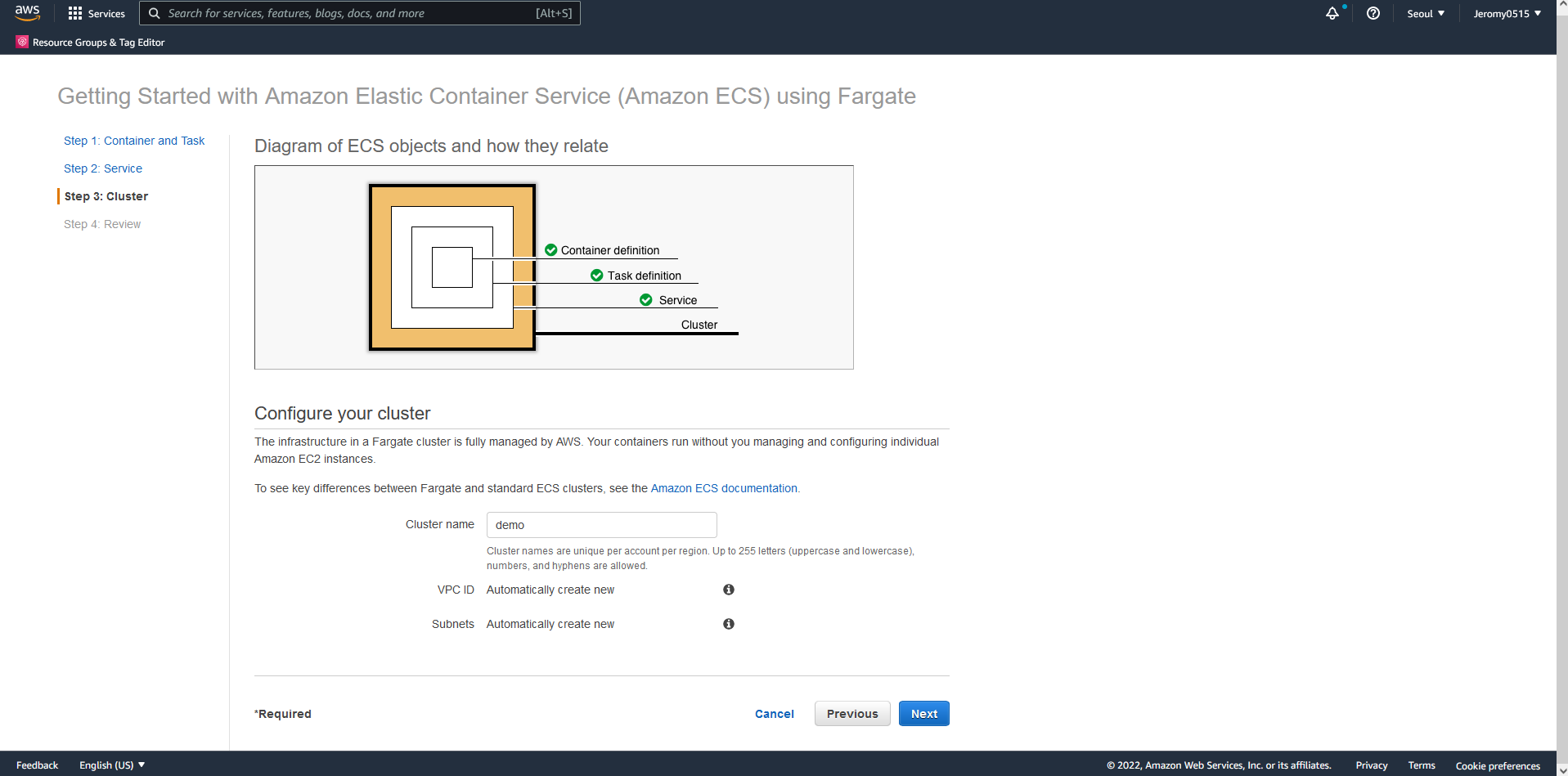The width and height of the screenshot is (1568, 776).
Task: Focus the Cluster name input field
Action: pos(602,525)
